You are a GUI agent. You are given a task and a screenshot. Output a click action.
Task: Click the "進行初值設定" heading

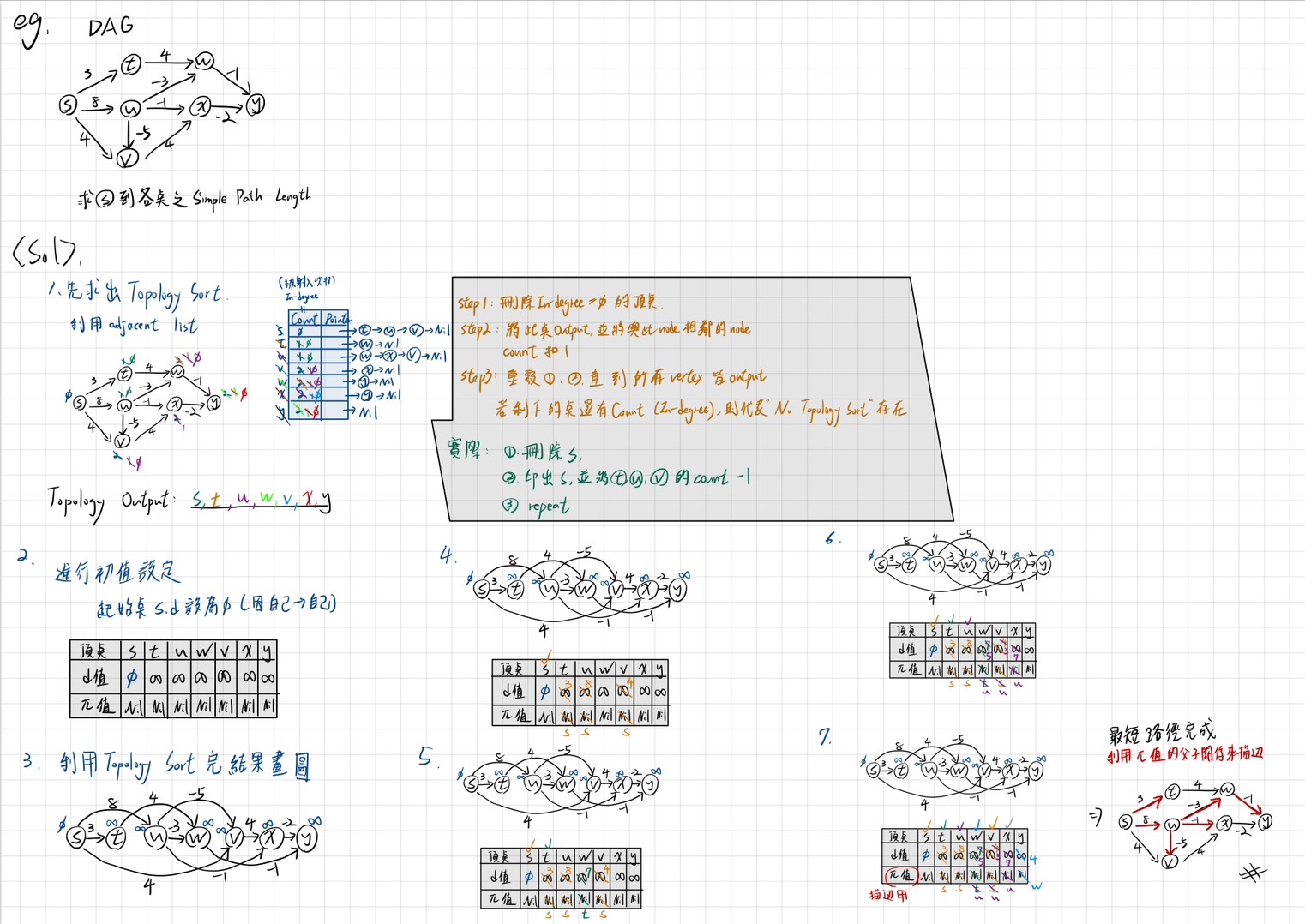pos(117,572)
